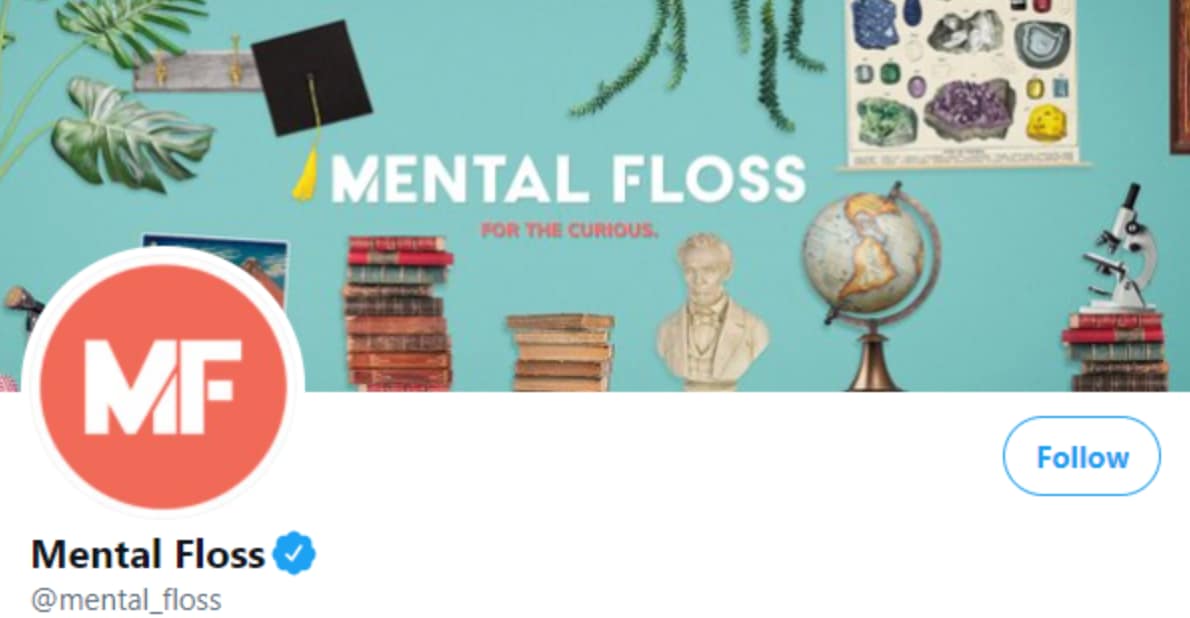Screen dimensions: 1190x618
Task: Click the blue verified badge
Action: point(294,553)
